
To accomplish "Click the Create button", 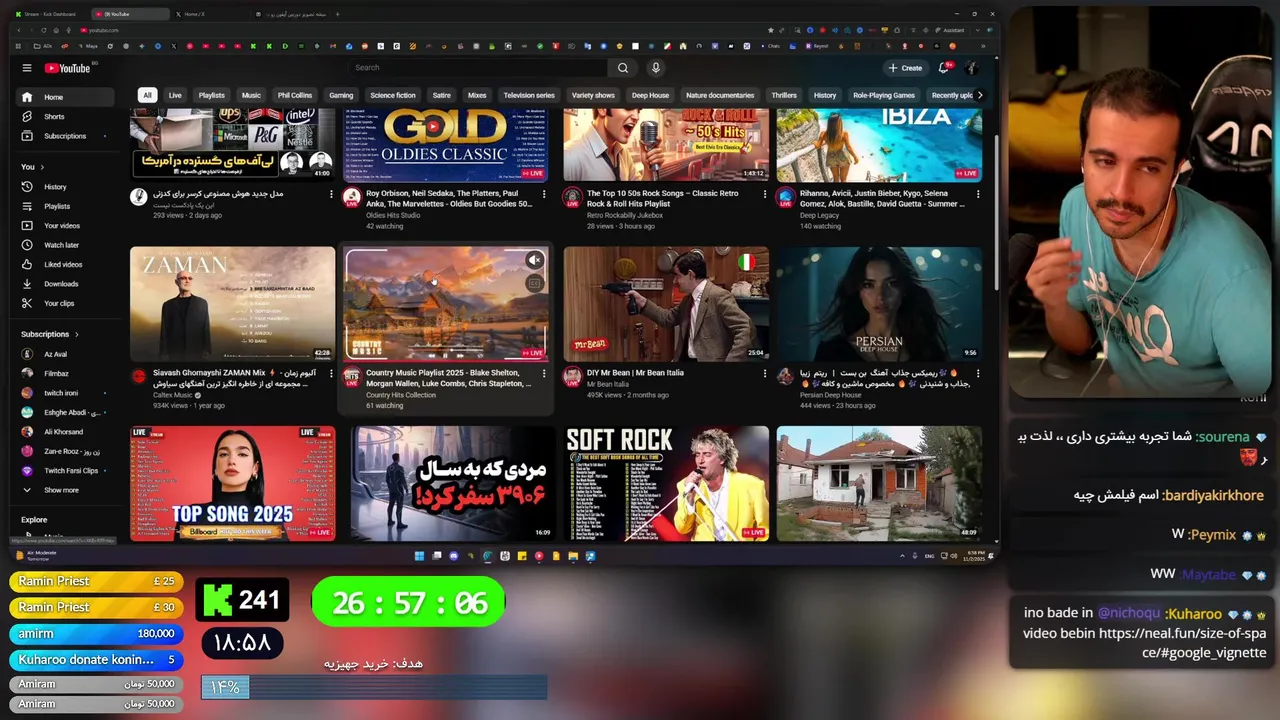I will pos(906,68).
